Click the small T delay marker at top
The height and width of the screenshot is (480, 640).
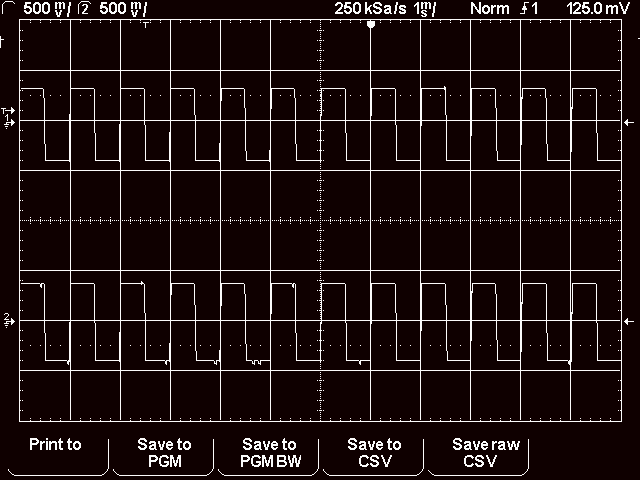pyautogui.click(x=146, y=26)
